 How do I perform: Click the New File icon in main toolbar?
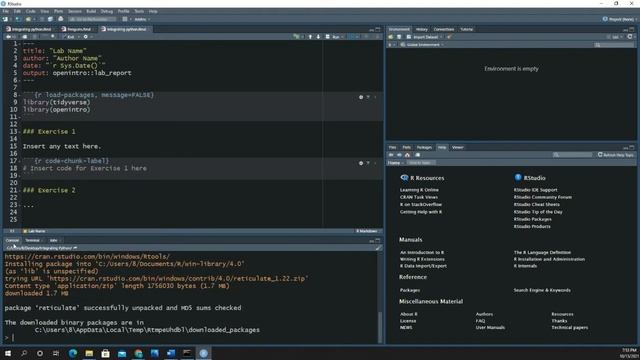[x=5, y=19]
